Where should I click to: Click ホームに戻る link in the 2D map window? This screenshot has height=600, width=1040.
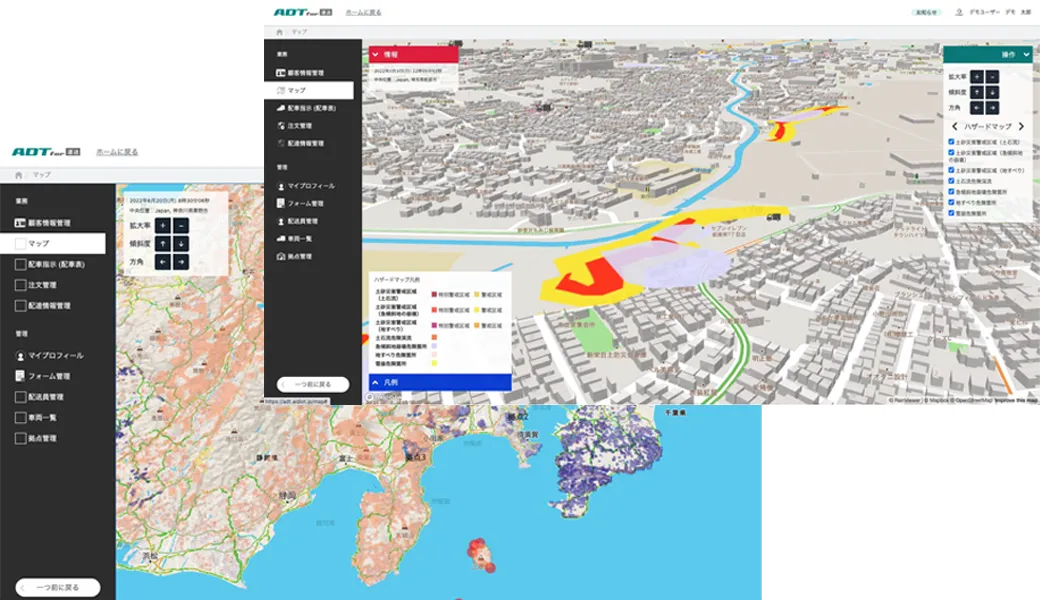(117, 152)
